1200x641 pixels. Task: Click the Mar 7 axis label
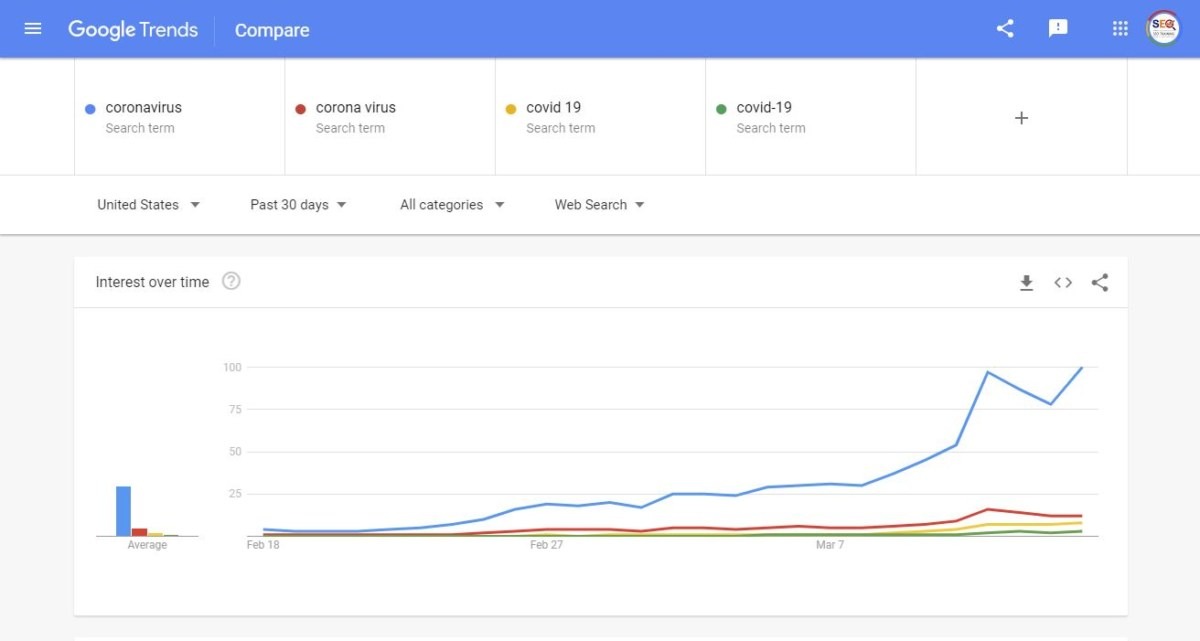(x=830, y=545)
